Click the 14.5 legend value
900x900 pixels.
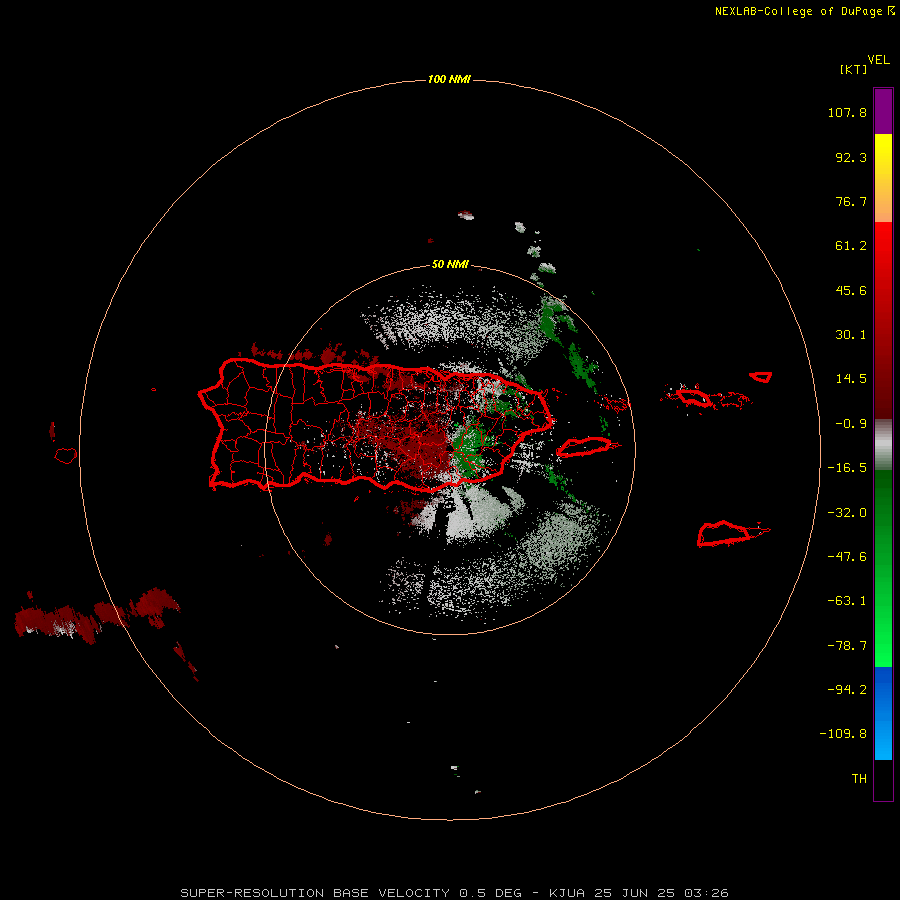click(851, 379)
